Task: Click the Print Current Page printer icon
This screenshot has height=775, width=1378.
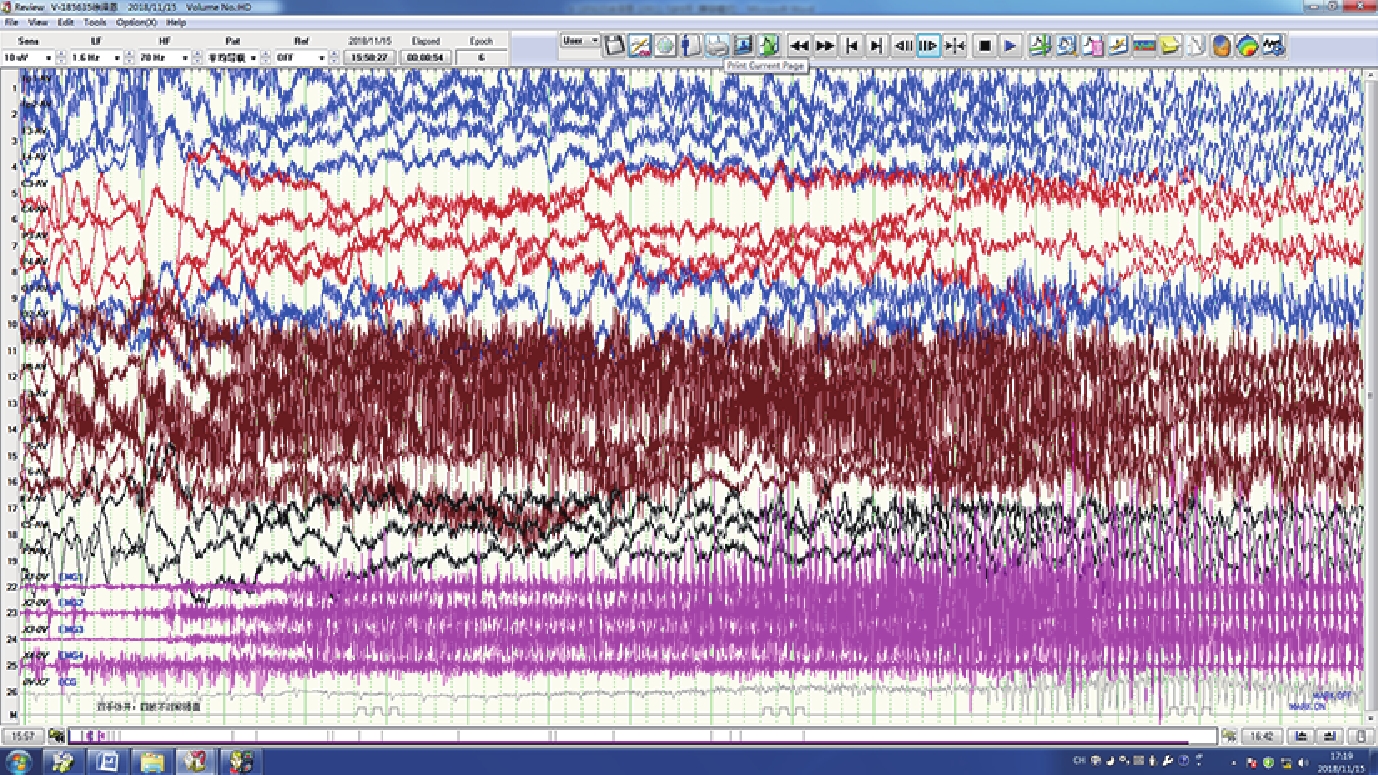Action: [x=718, y=45]
